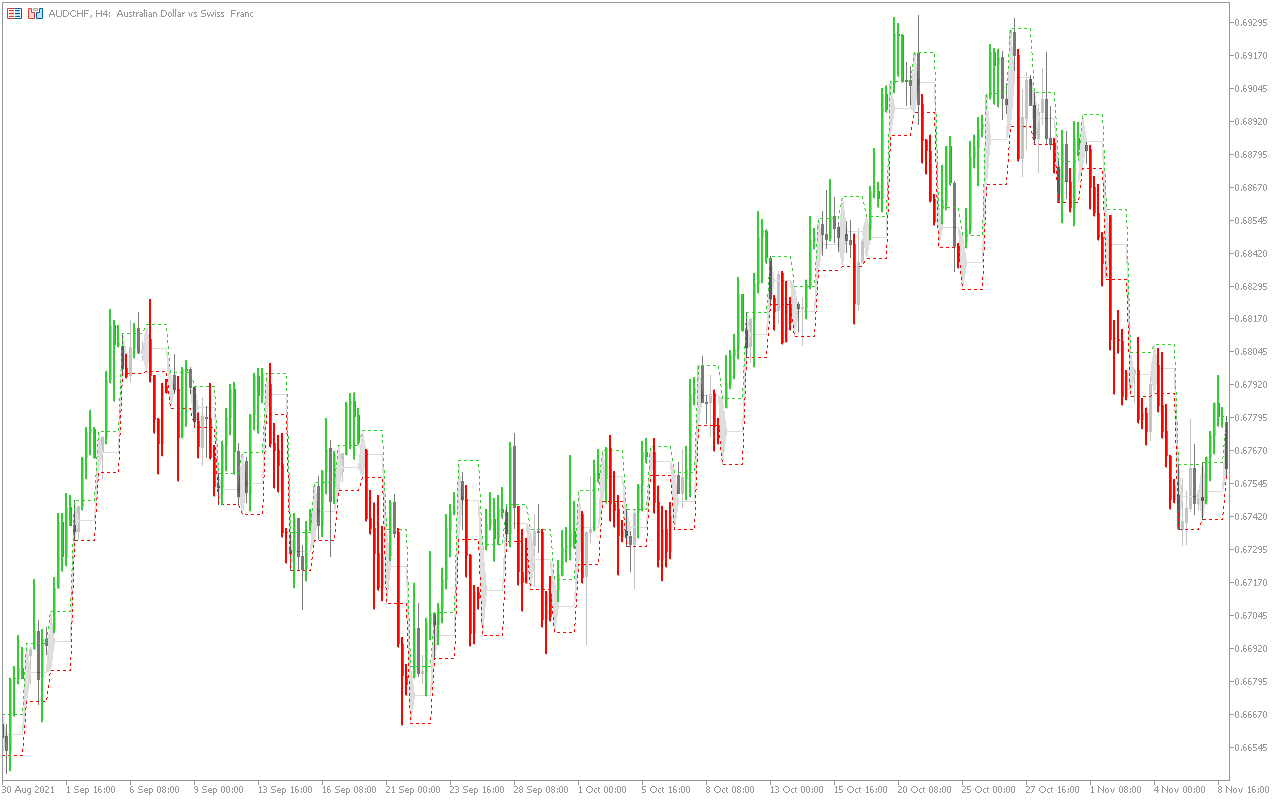Click the 8 Nov 16:00 time label
This screenshot has height=800, width=1280.
(x=1243, y=789)
